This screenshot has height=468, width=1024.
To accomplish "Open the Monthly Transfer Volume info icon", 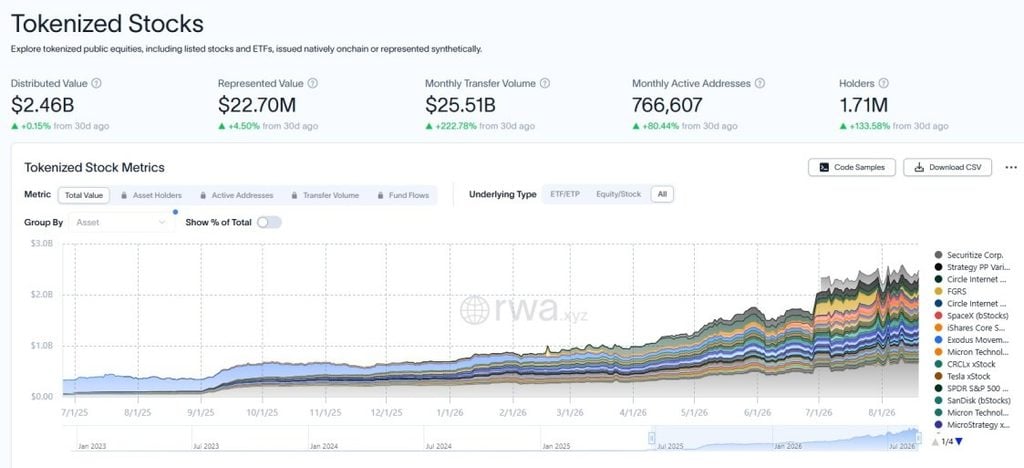I will [545, 84].
